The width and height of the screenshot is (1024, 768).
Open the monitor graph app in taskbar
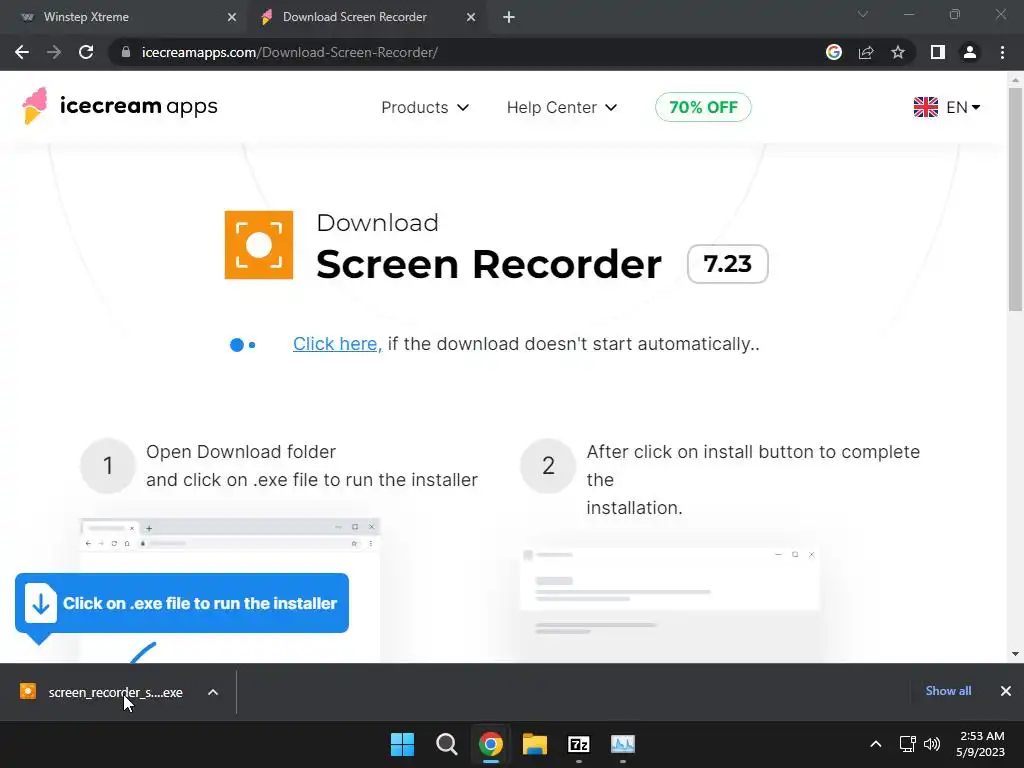pos(623,744)
